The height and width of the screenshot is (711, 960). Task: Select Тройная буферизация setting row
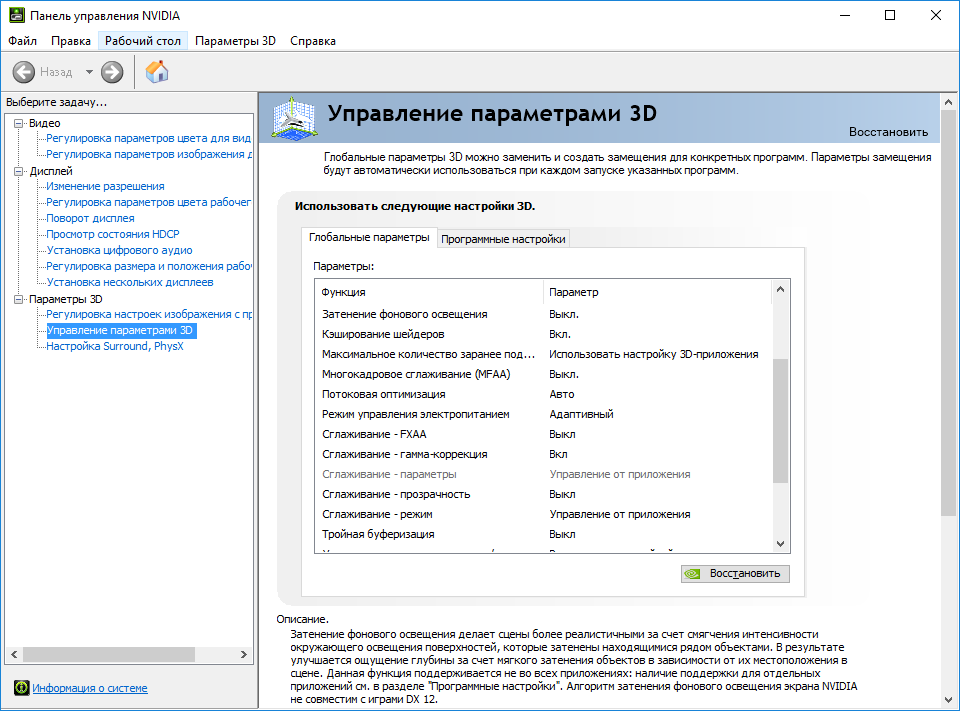point(544,534)
